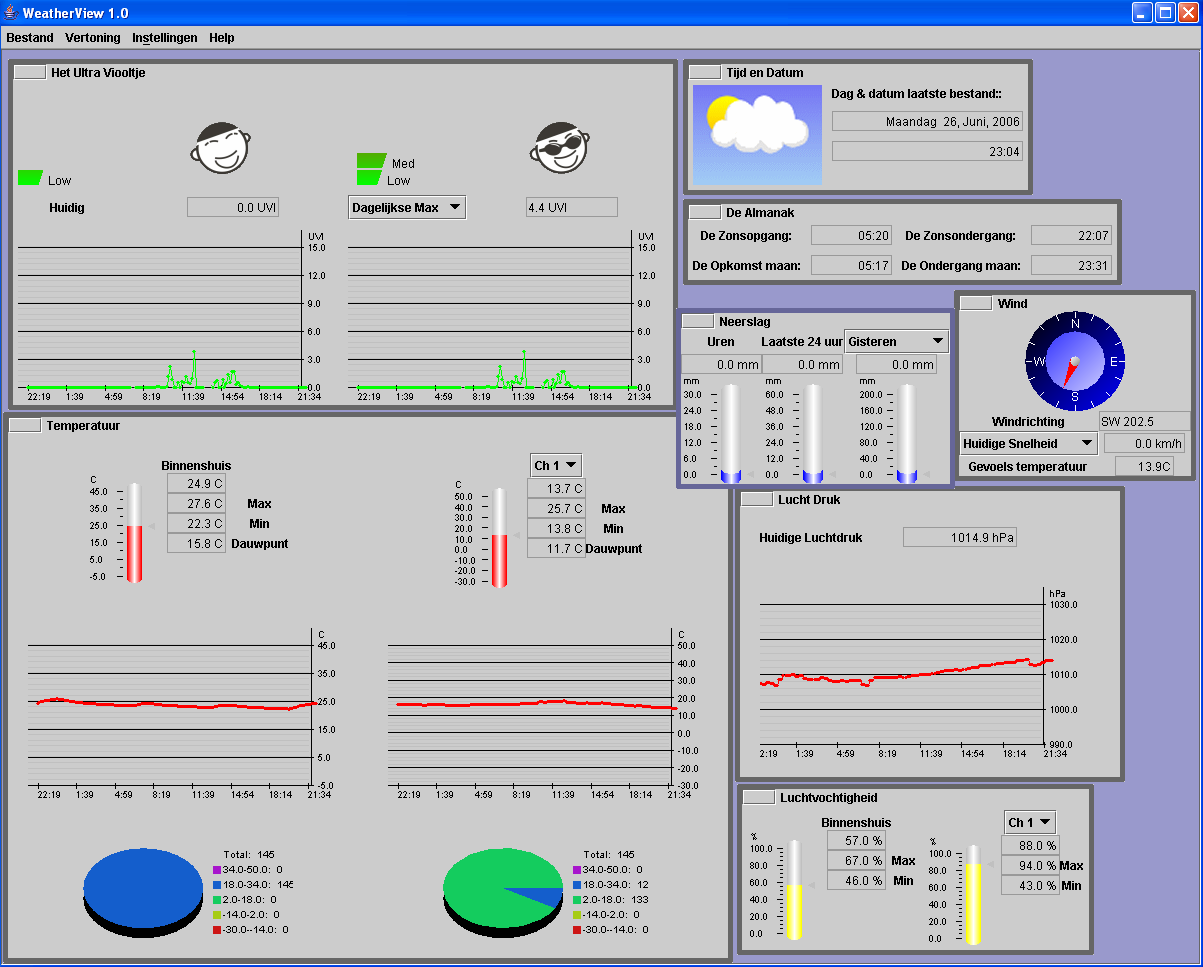Click the green outdoor temperature pie chart
The width and height of the screenshot is (1203, 967).
click(503, 892)
